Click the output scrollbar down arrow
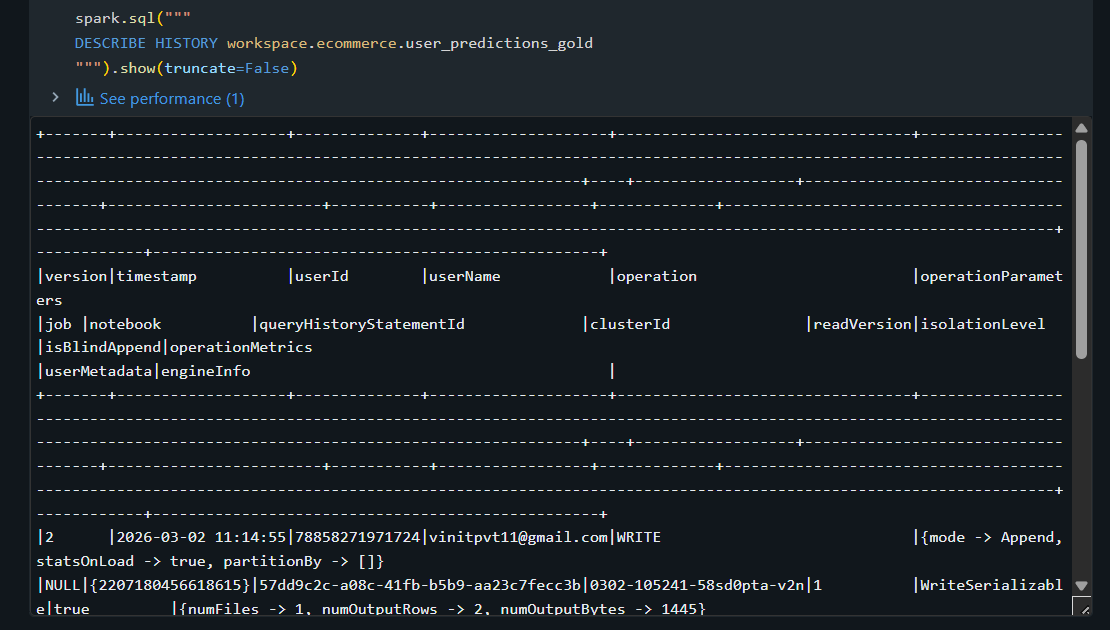Viewport: 1110px width, 630px height. pyautogui.click(x=1081, y=585)
